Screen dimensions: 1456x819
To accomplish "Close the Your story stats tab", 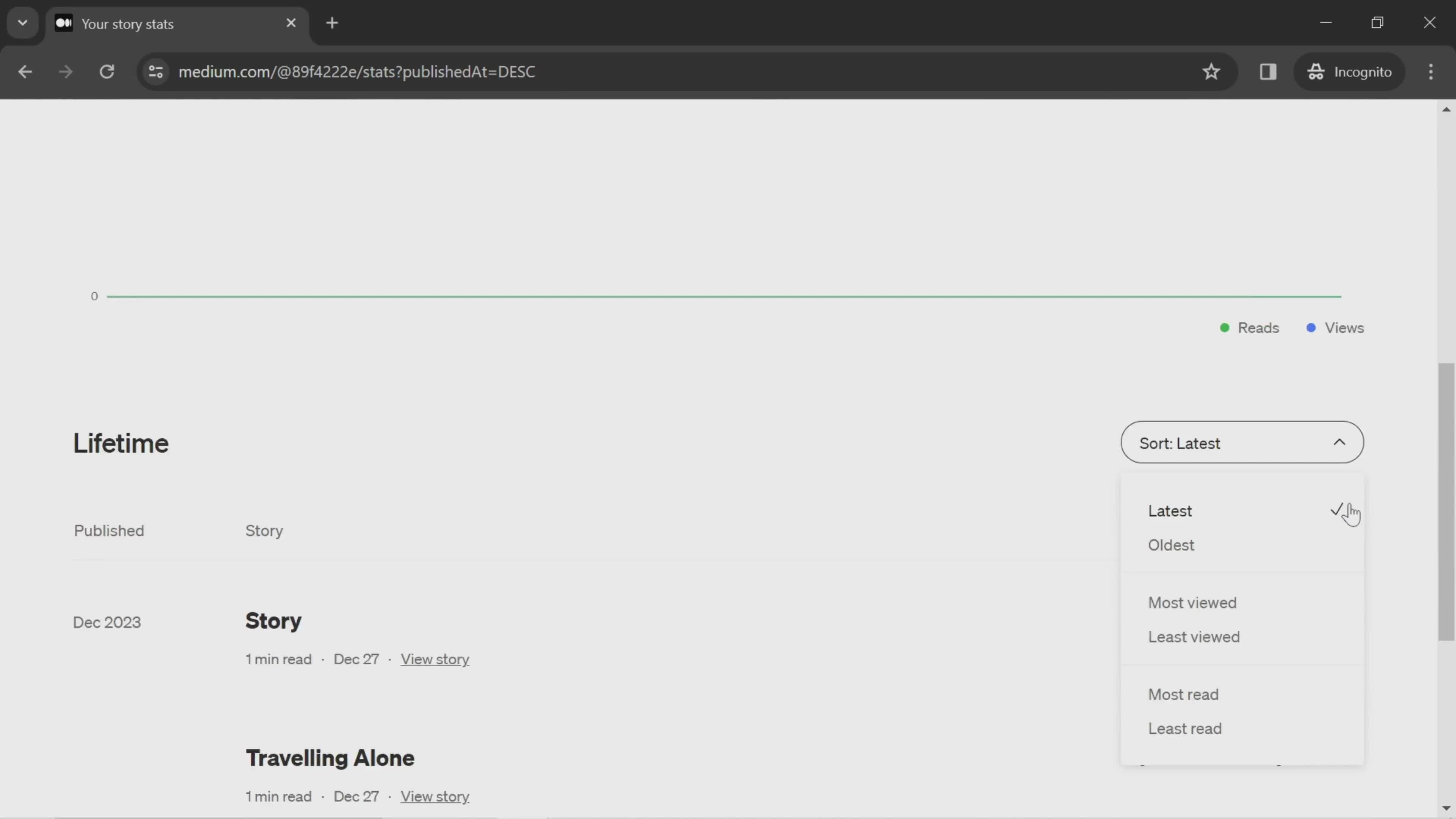I will click(291, 23).
